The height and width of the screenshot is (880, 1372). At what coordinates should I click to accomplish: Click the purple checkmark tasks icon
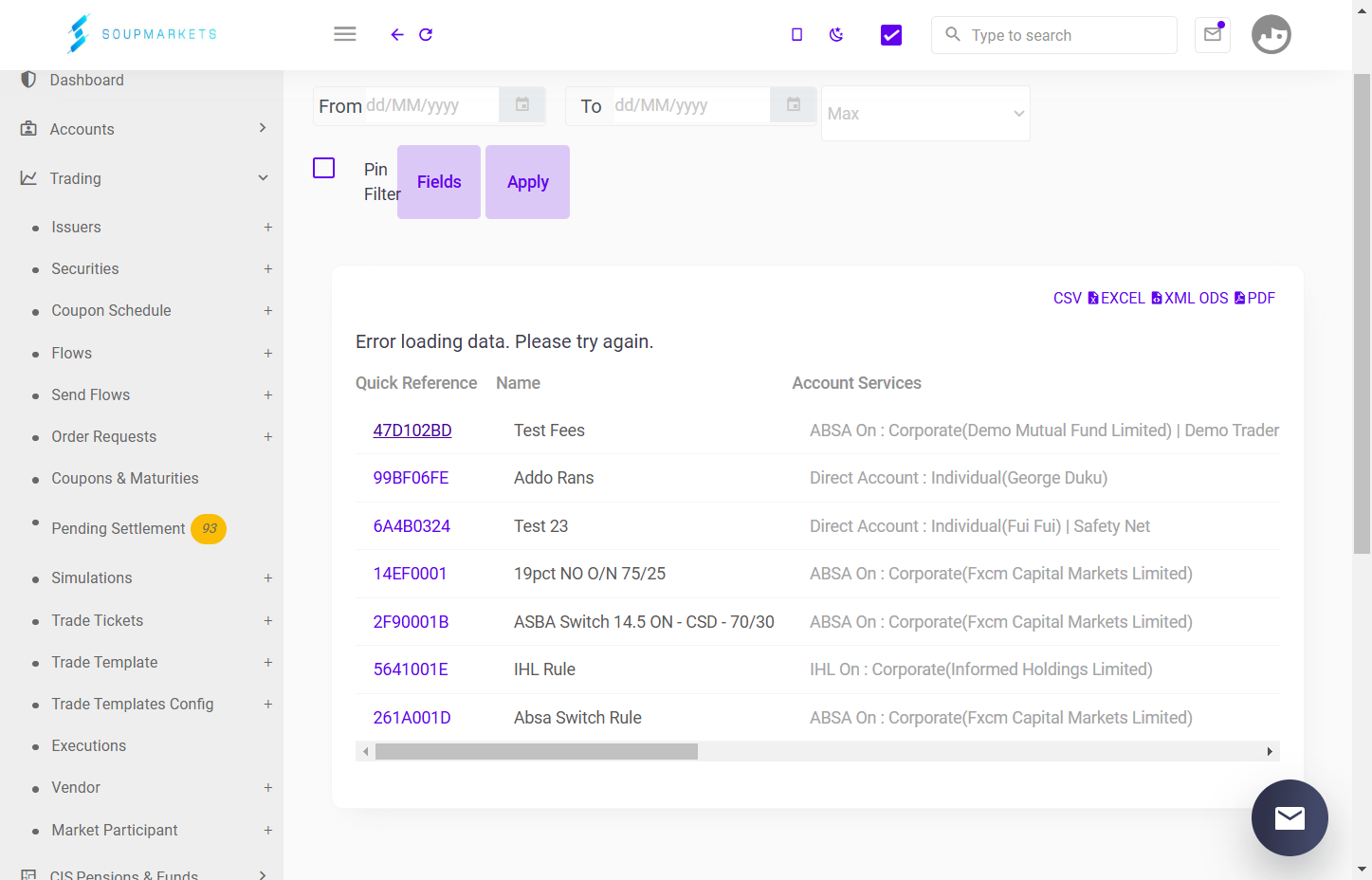pos(891,35)
